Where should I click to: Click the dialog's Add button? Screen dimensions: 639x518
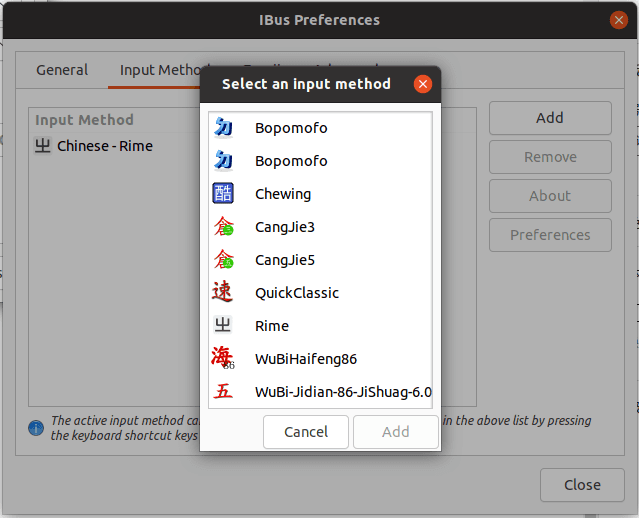(x=395, y=432)
